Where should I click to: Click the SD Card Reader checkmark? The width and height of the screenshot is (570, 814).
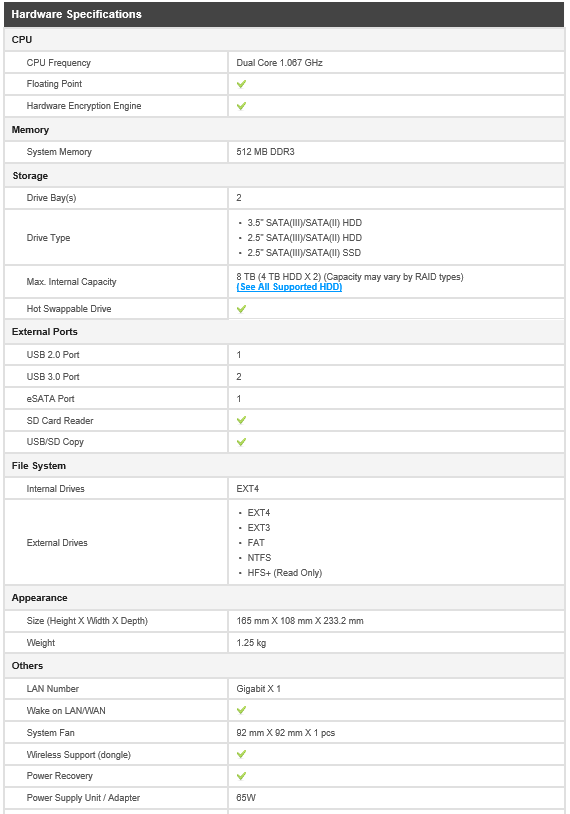click(x=241, y=420)
